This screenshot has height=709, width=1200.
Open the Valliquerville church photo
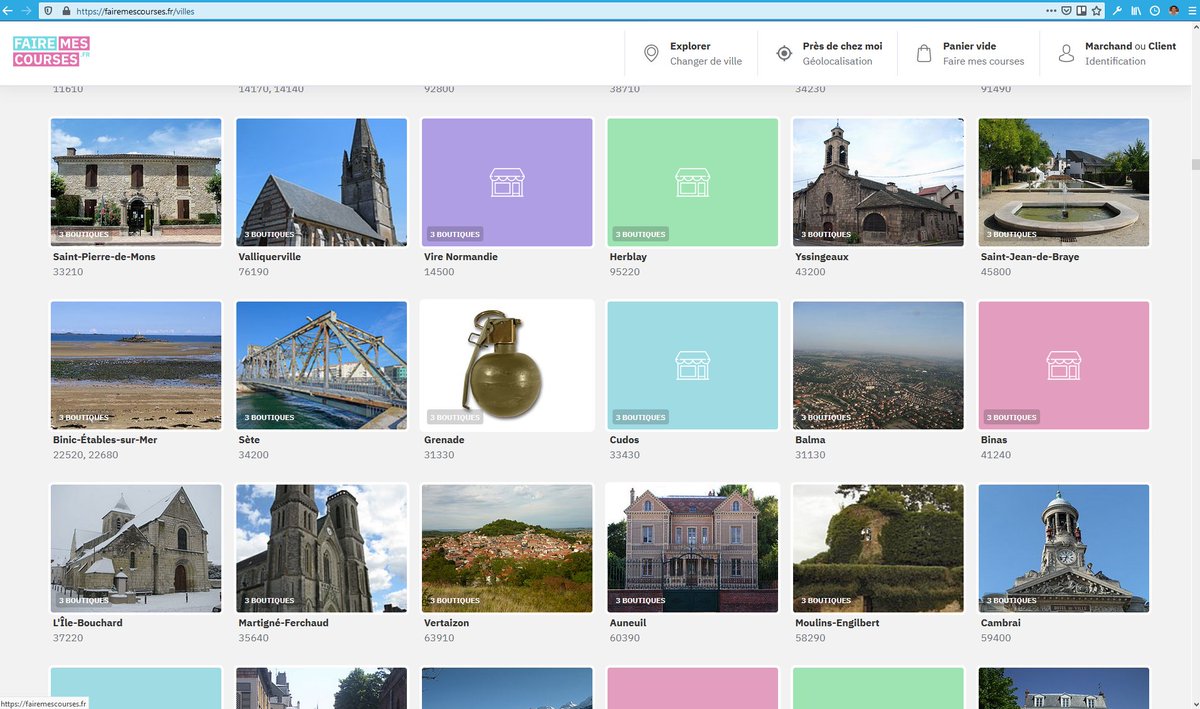[x=322, y=182]
